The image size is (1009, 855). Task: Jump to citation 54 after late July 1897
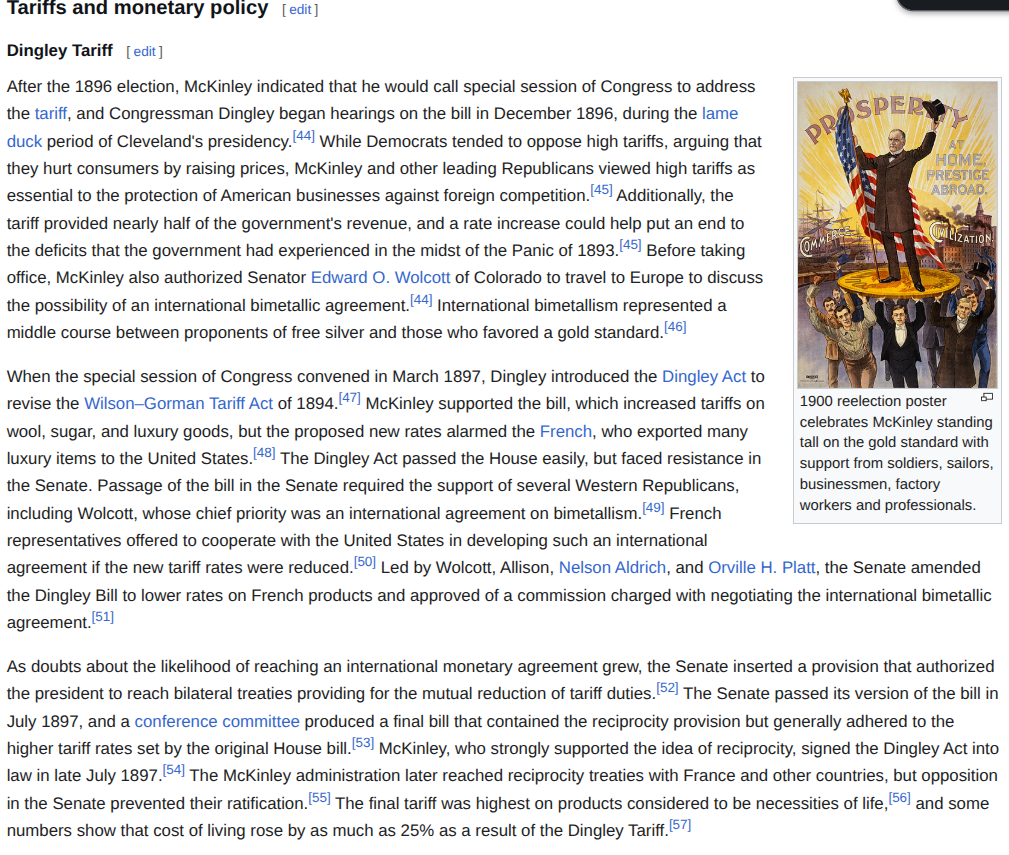pyautogui.click(x=174, y=771)
